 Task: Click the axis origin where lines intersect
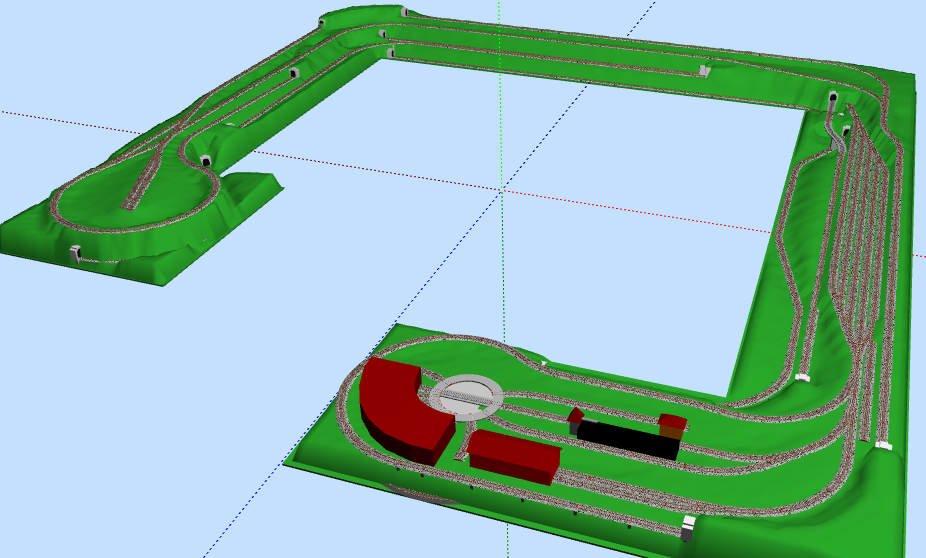pyautogui.click(x=501, y=188)
